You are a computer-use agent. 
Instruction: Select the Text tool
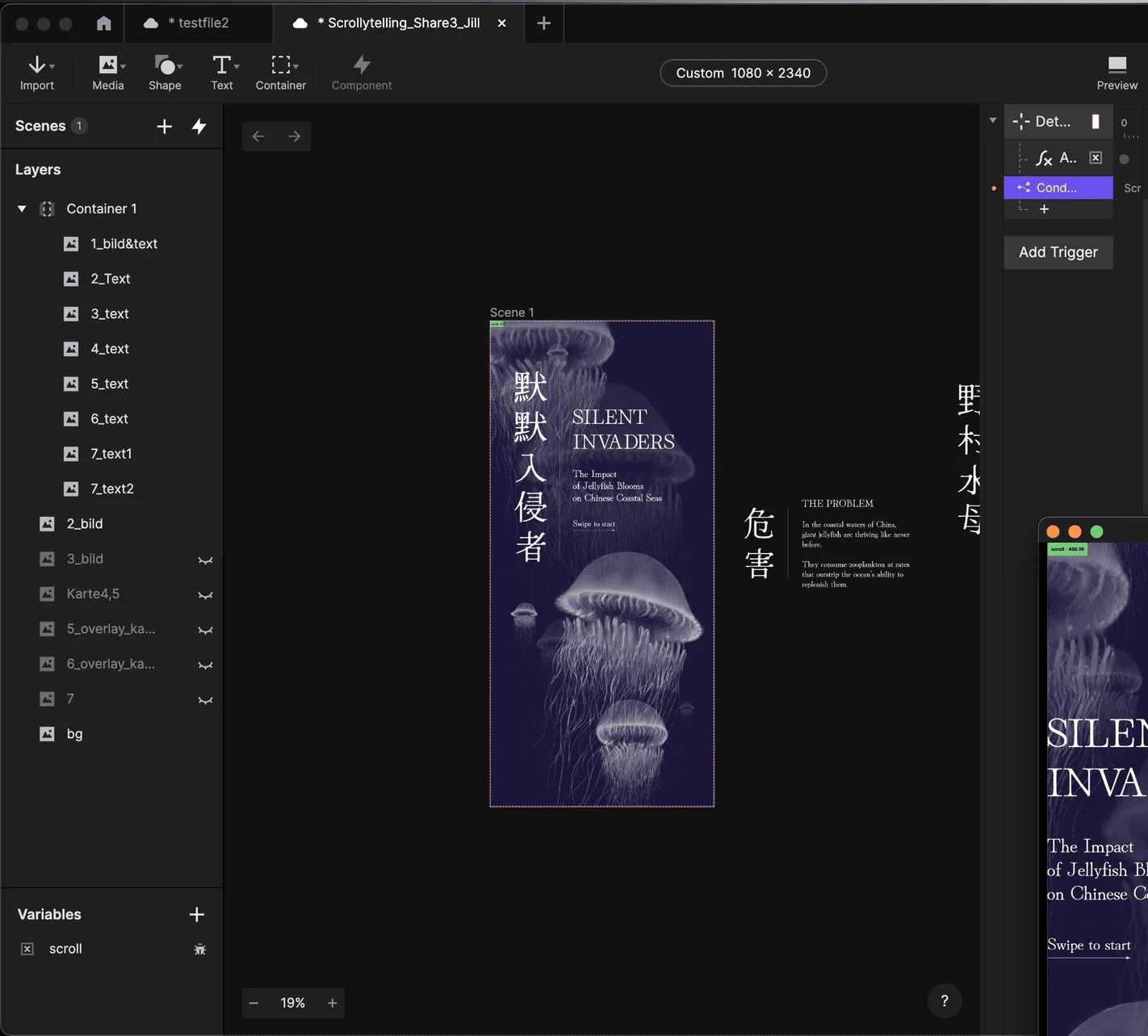[x=222, y=73]
